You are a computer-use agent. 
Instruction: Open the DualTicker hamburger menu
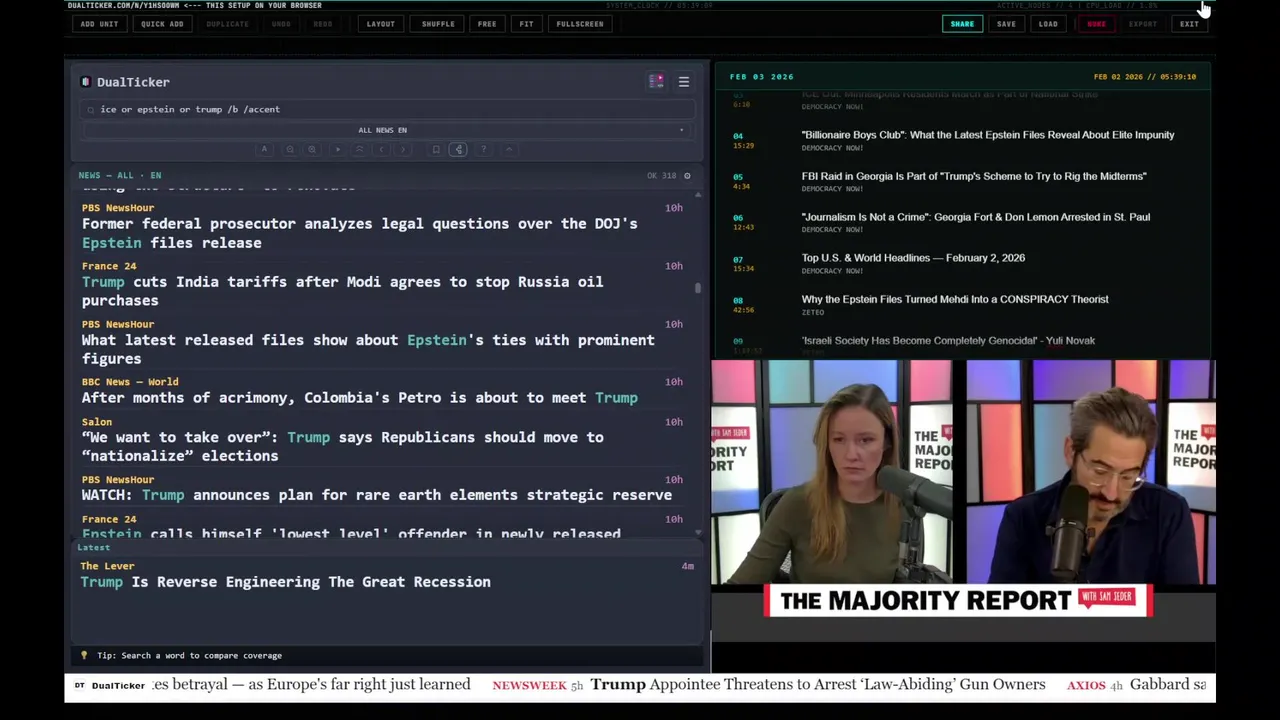point(684,82)
